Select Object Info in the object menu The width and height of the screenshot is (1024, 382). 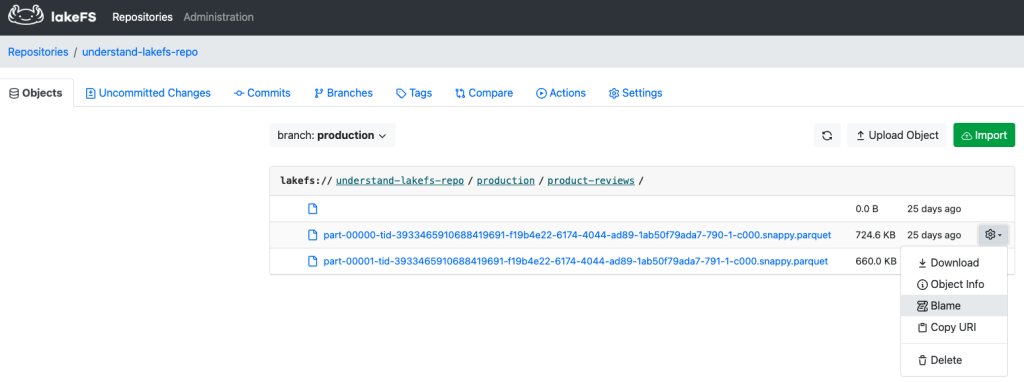[x=954, y=284]
